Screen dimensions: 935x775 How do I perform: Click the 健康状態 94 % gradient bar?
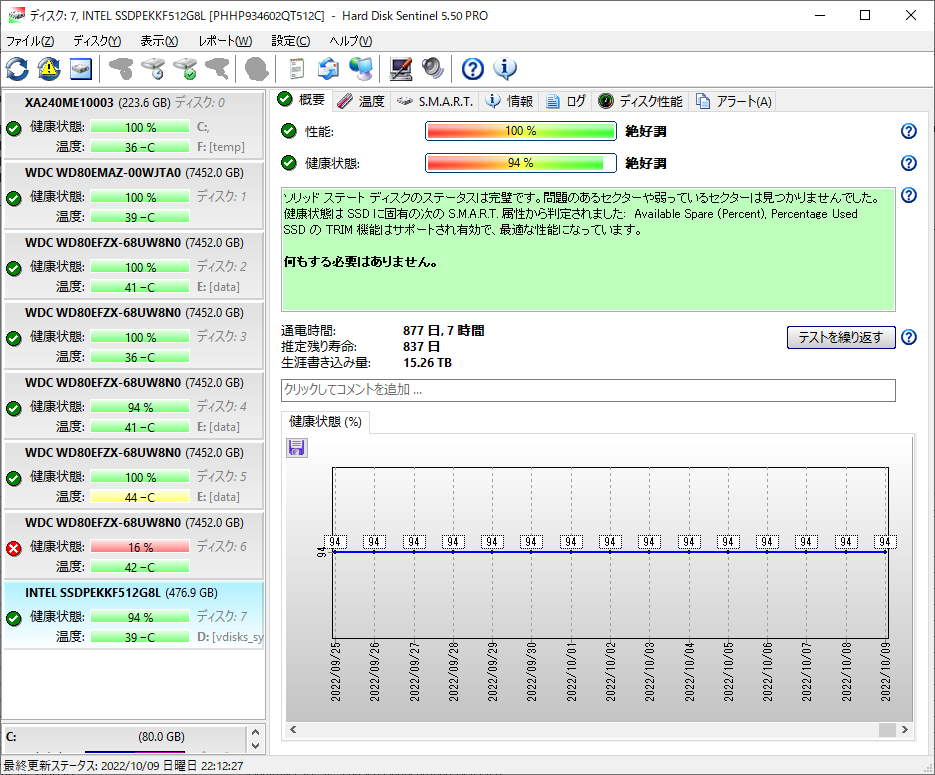pos(521,163)
